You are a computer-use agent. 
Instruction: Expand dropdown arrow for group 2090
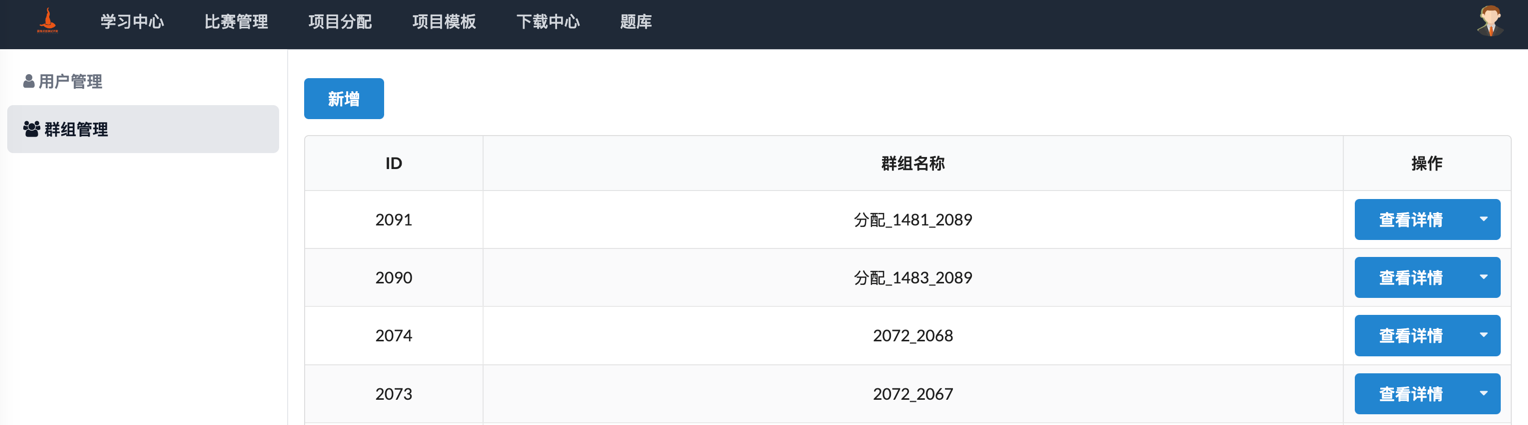coord(1483,278)
